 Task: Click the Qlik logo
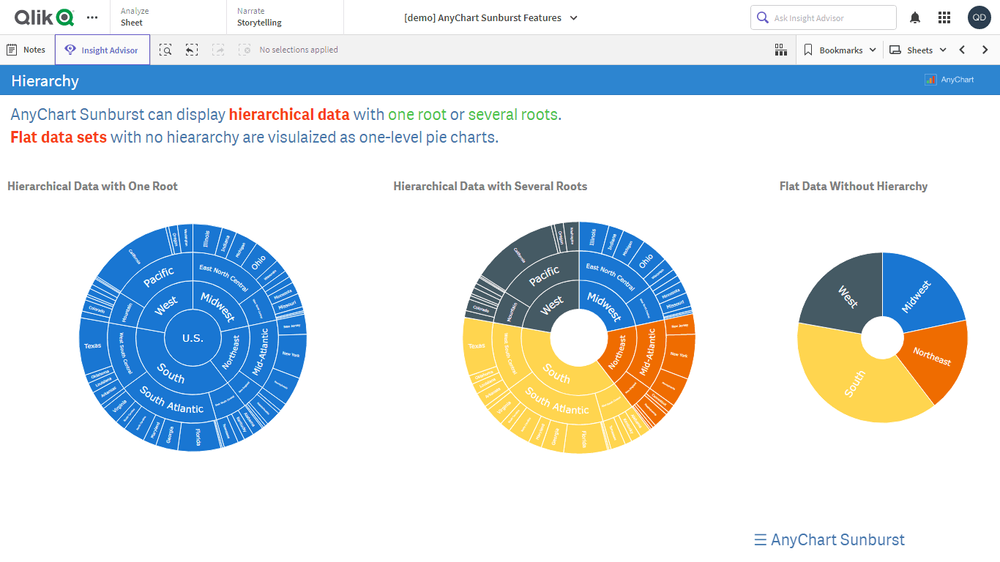point(44,17)
